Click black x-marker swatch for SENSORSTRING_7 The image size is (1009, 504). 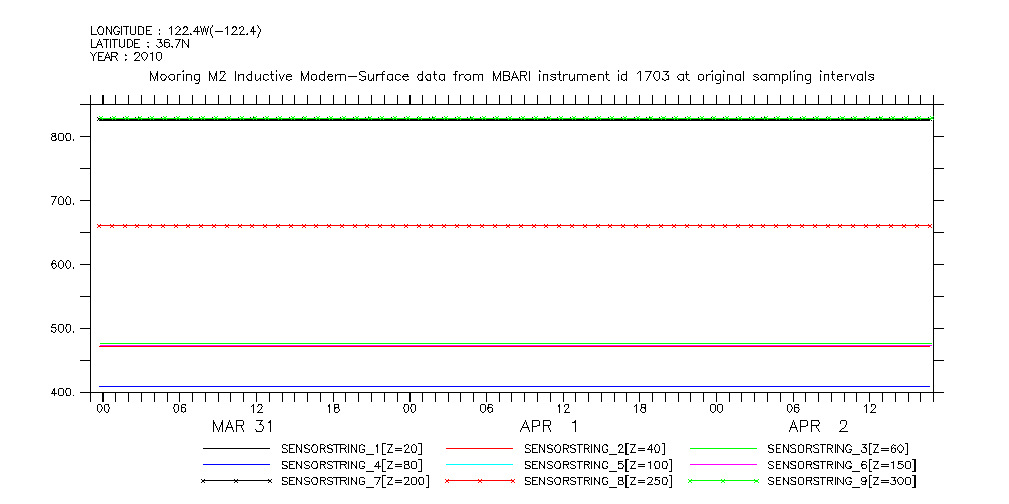click(236, 481)
